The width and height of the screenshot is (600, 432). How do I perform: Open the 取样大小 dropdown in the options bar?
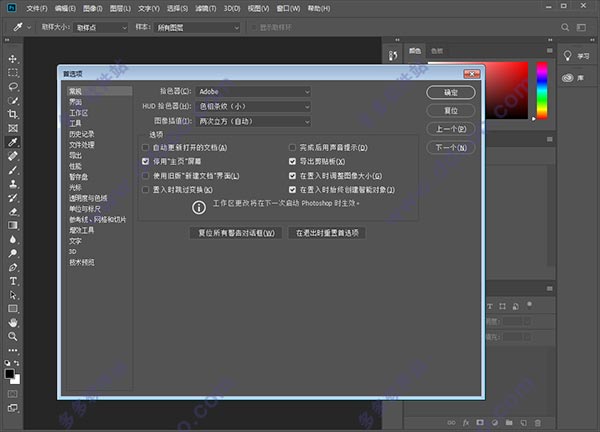[x=100, y=28]
